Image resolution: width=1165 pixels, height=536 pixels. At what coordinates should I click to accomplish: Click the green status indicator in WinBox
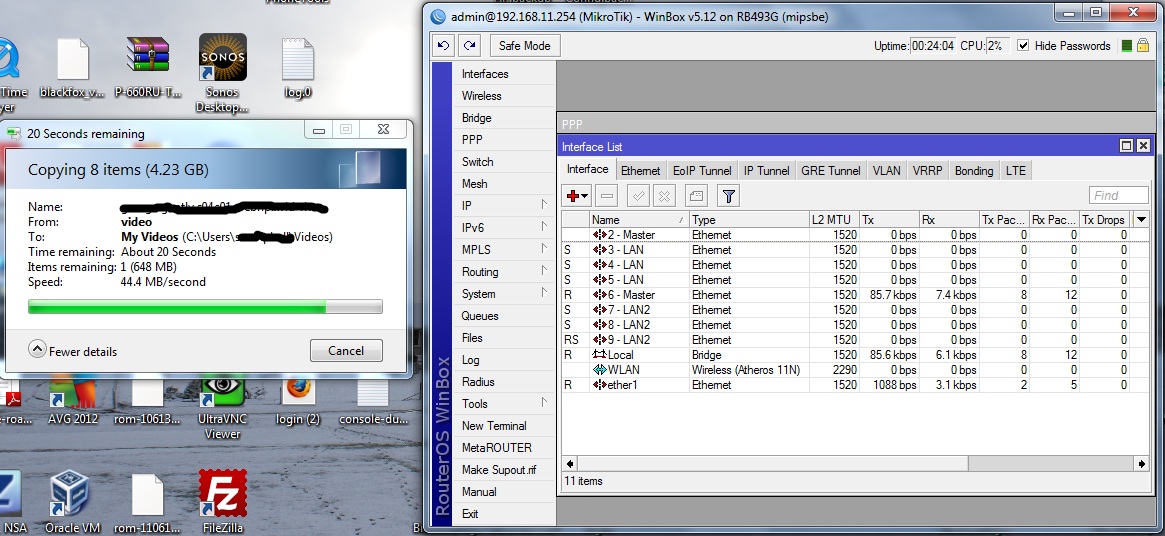pyautogui.click(x=1126, y=45)
